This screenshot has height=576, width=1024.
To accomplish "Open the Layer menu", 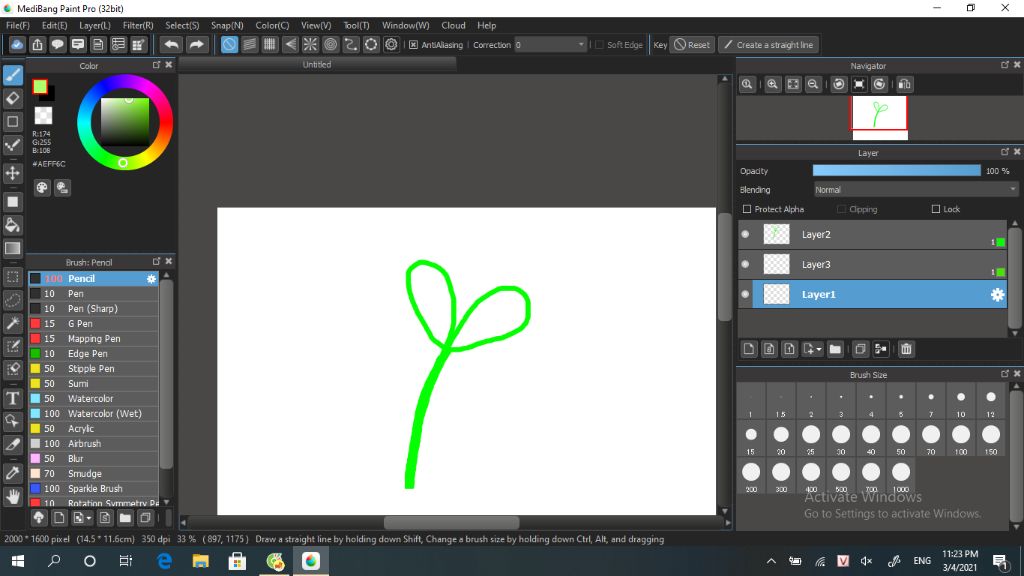I will (95, 25).
